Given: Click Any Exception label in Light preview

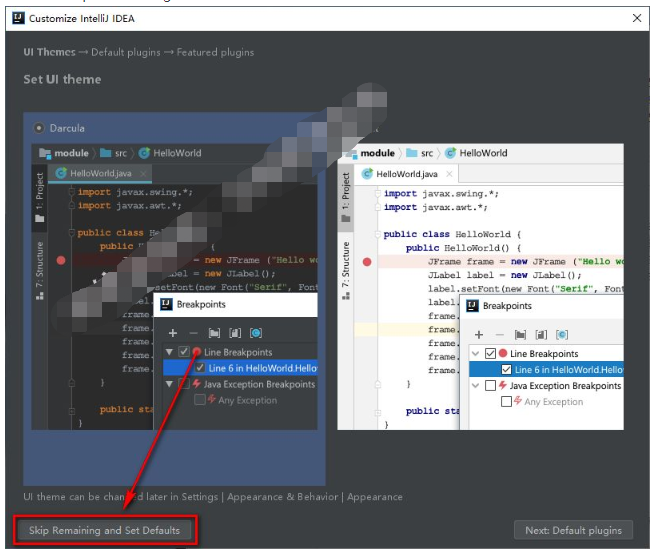Looking at the screenshot, I should click(554, 402).
